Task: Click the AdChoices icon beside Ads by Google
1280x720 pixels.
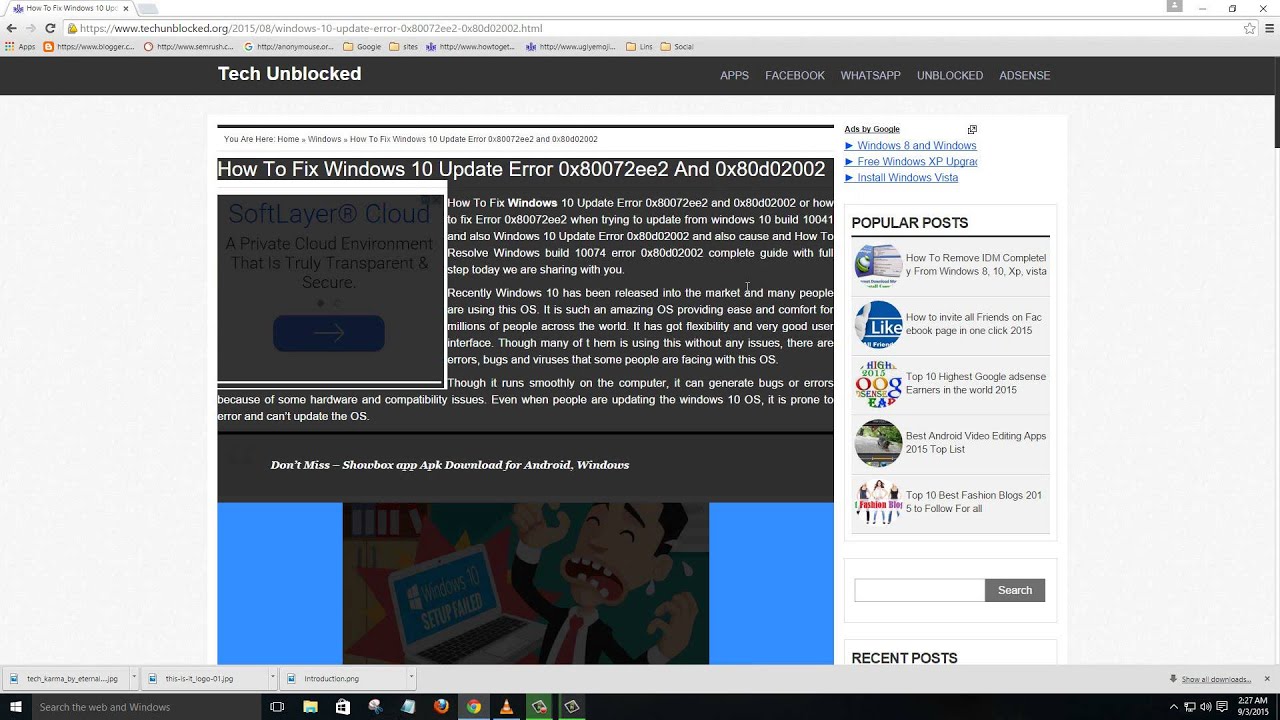Action: pyautogui.click(x=972, y=130)
